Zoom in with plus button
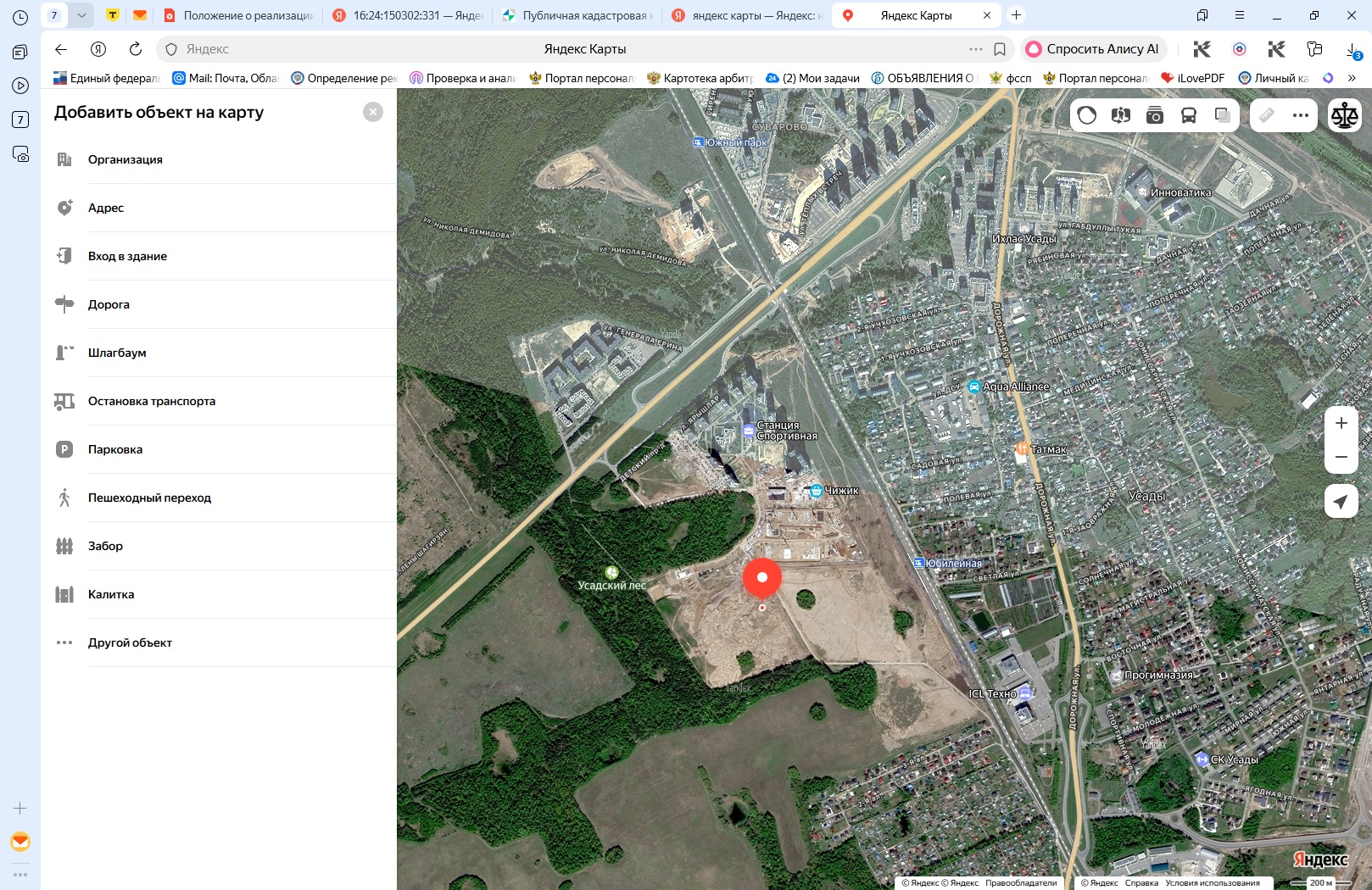Screen dimensions: 1372x890 click(x=1341, y=423)
